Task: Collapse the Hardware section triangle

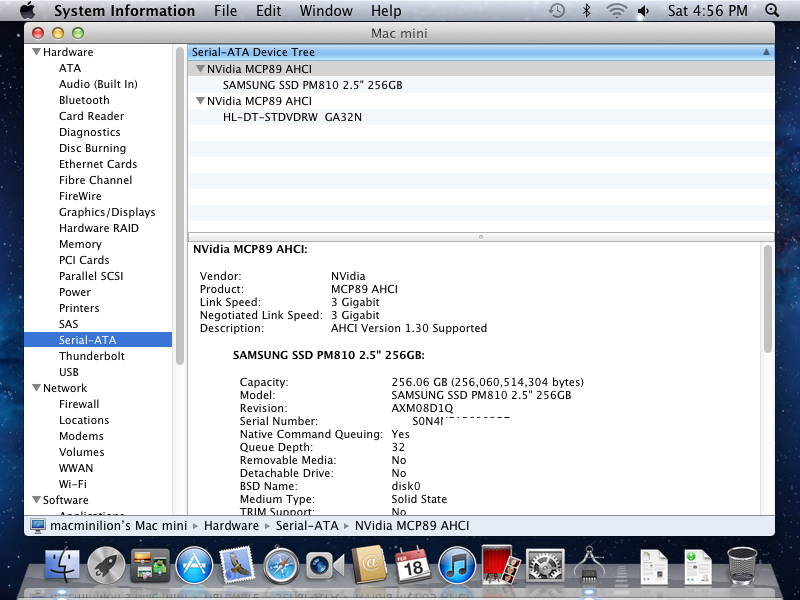Action: click(x=36, y=52)
